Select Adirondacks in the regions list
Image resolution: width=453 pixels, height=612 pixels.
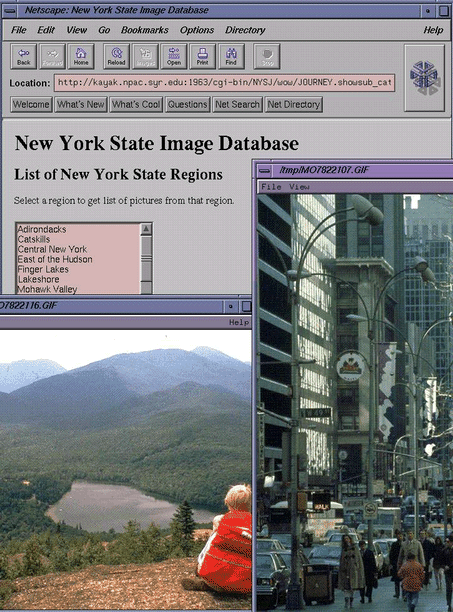pos(42,229)
